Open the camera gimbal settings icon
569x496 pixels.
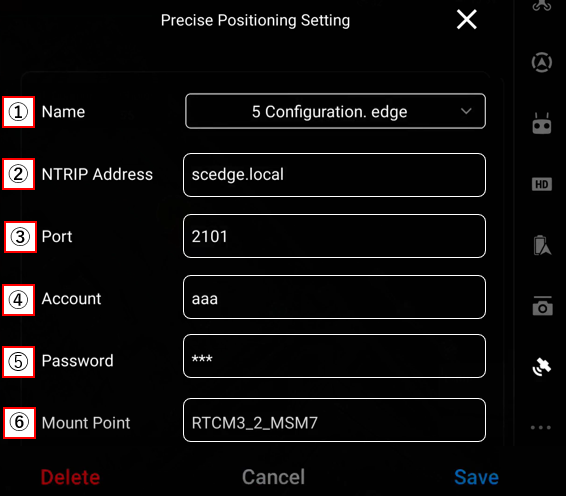(543, 306)
